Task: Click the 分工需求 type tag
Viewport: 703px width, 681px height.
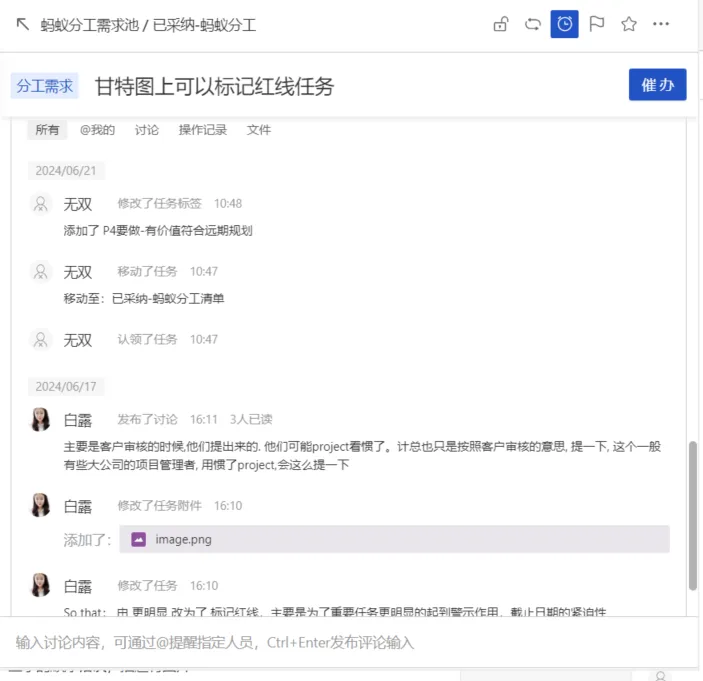Action: [x=44, y=86]
